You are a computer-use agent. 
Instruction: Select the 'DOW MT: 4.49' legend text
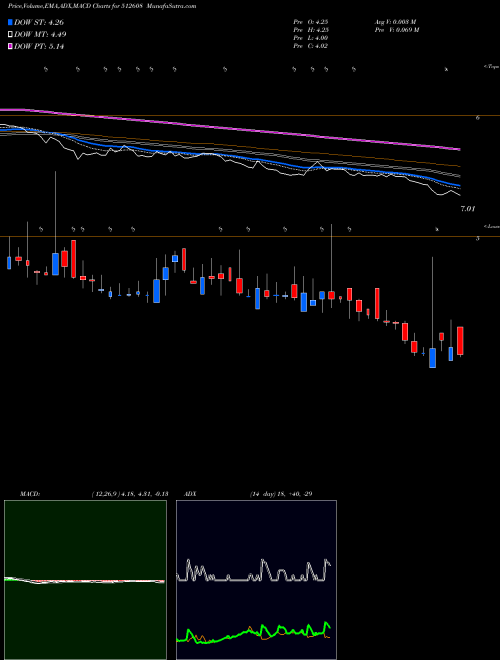click(x=40, y=35)
